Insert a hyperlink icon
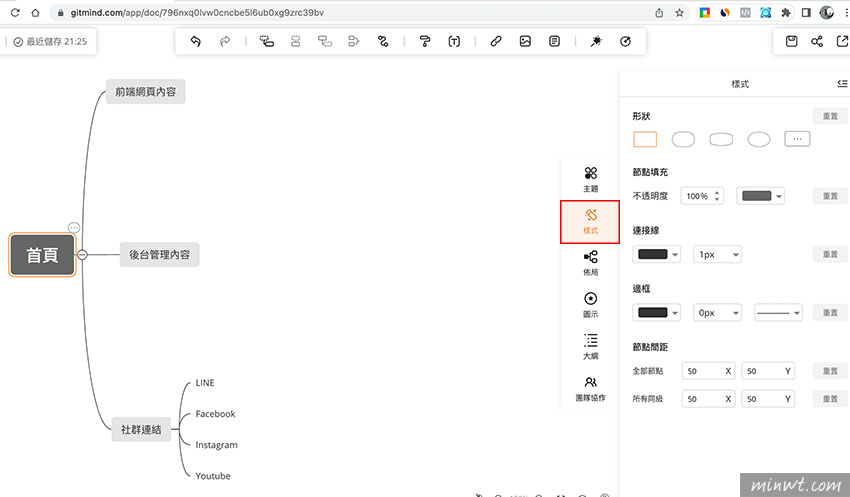This screenshot has width=850, height=497. click(496, 41)
